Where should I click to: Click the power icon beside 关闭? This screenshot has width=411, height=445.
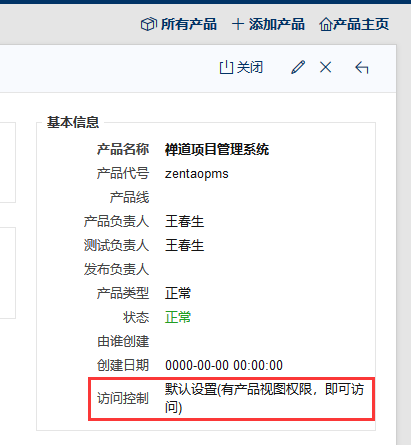[226, 67]
